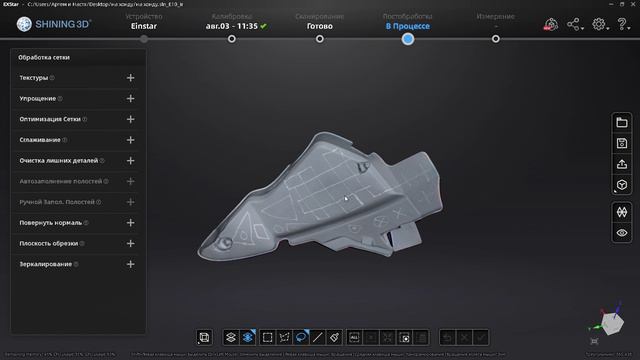Click the mesh alignment icon on right sidebar
Viewport: 640px width, 360px height.
(622, 212)
